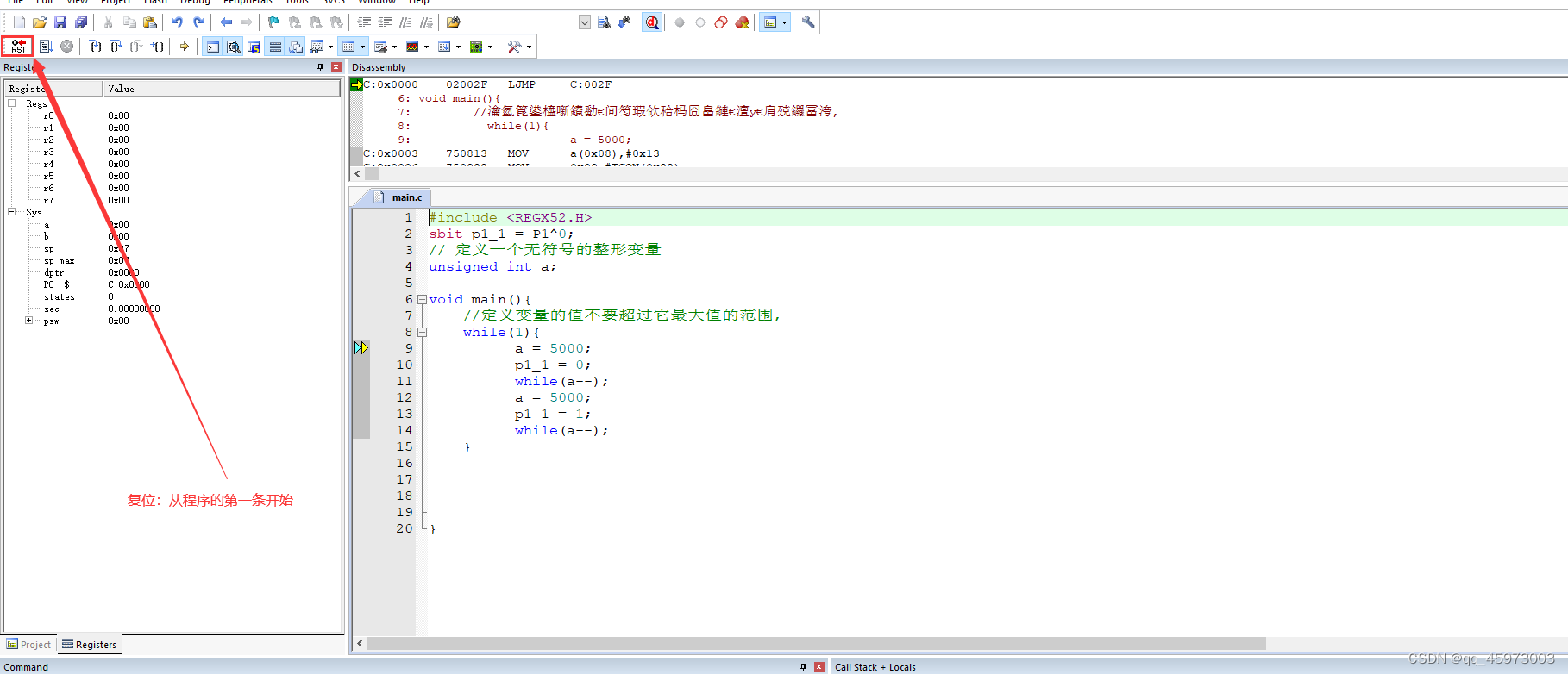
Task: Close the Registers panel
Action: pyautogui.click(x=336, y=67)
